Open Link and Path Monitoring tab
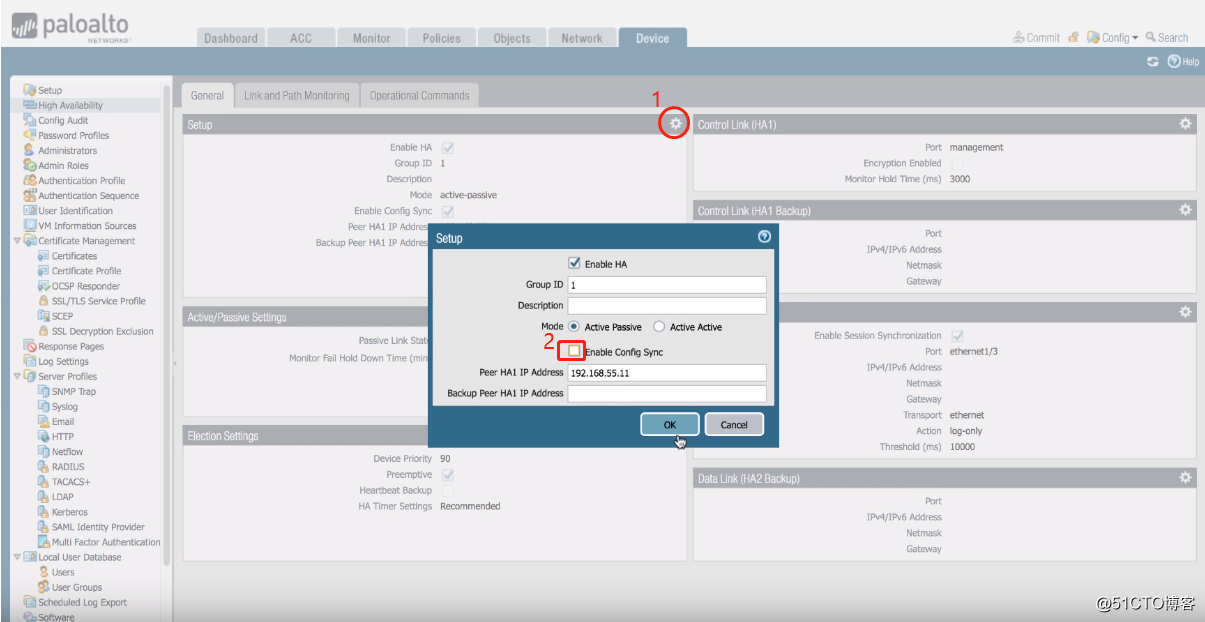This screenshot has width=1205, height=622. click(x=297, y=96)
